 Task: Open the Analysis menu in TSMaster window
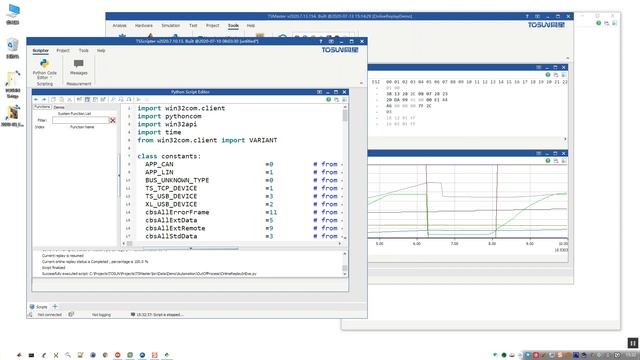tap(120, 25)
